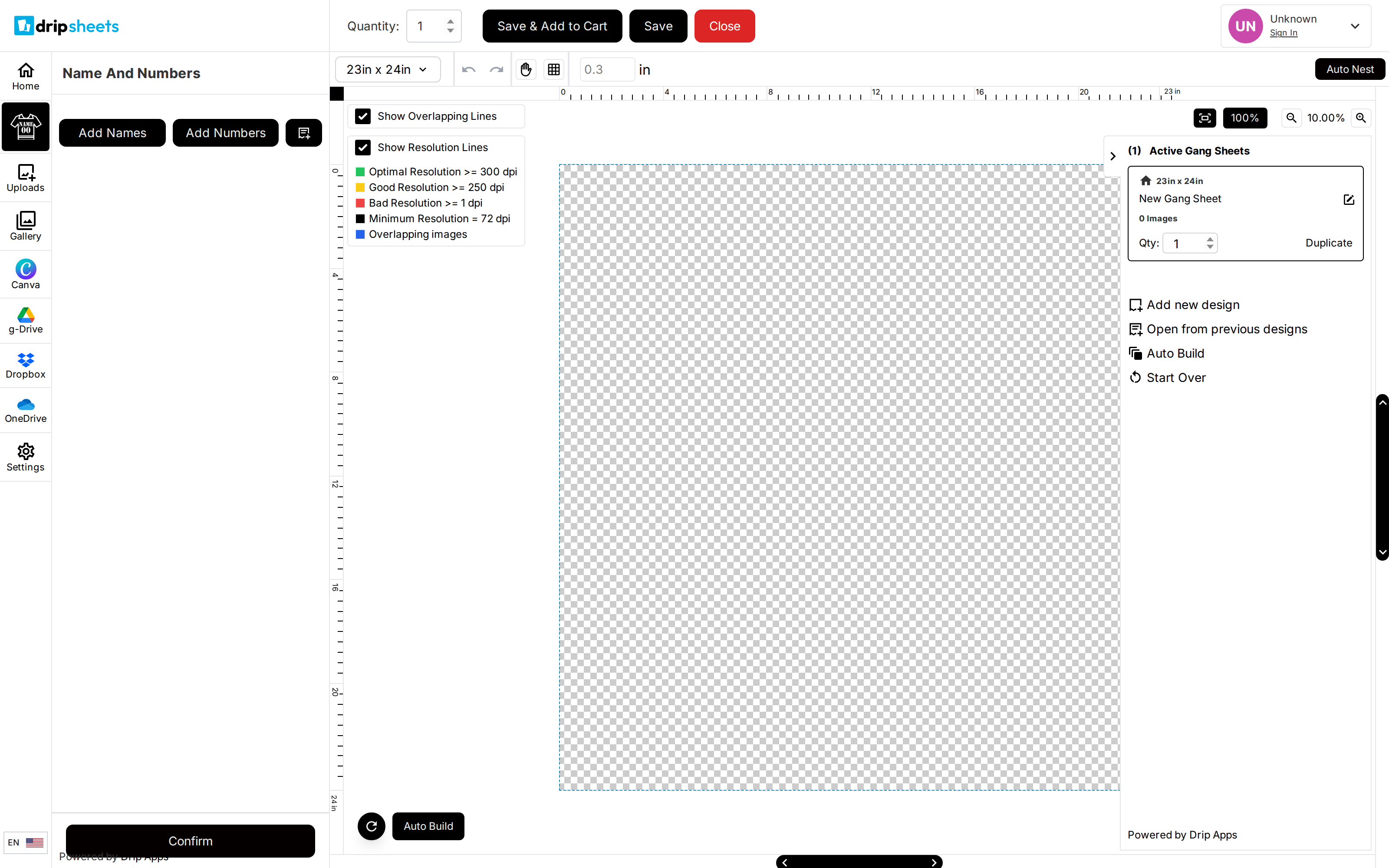Collapse the Active Gang Sheets panel
Screen dimensions: 1389x868
pos(1113,156)
